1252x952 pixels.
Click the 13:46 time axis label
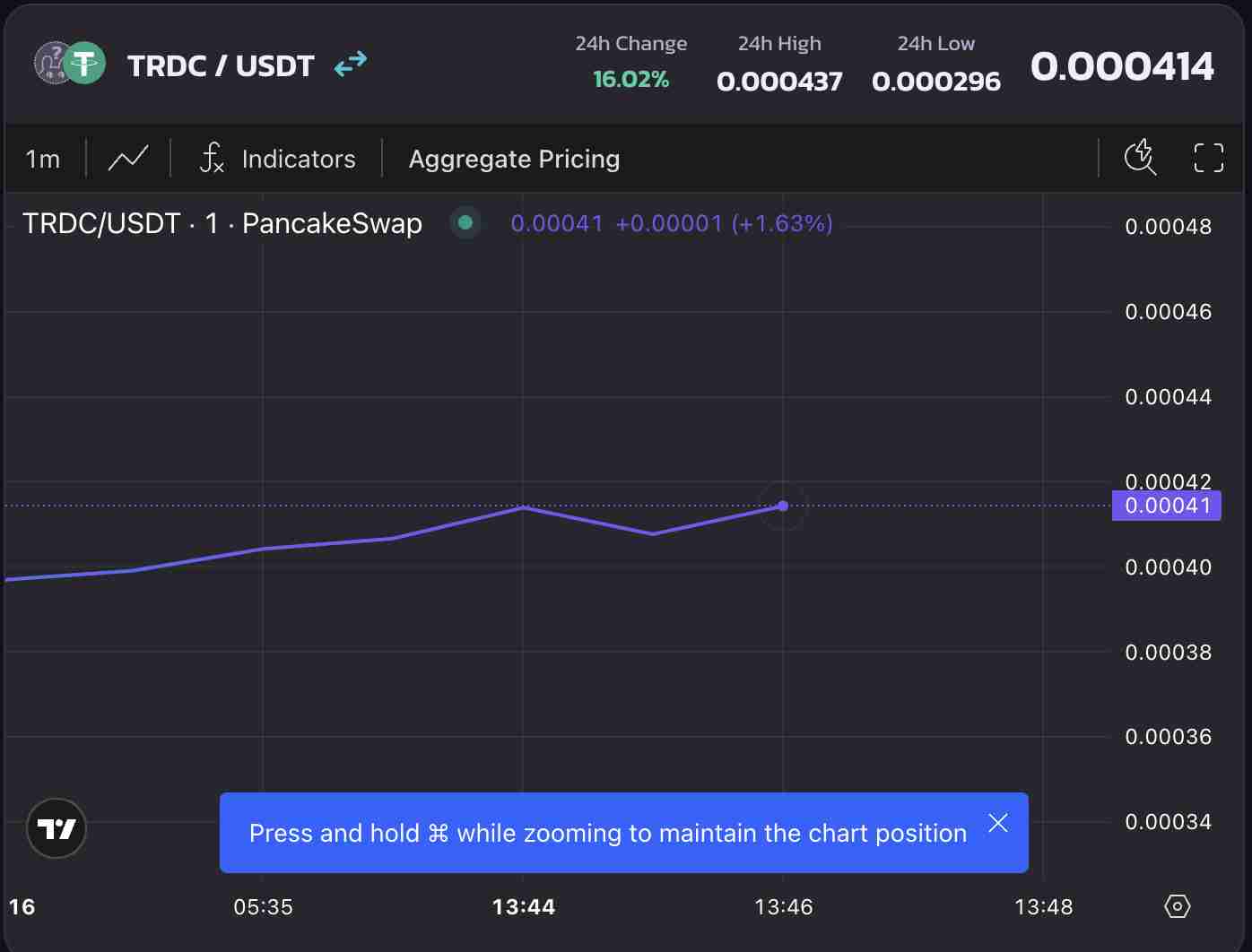(784, 907)
